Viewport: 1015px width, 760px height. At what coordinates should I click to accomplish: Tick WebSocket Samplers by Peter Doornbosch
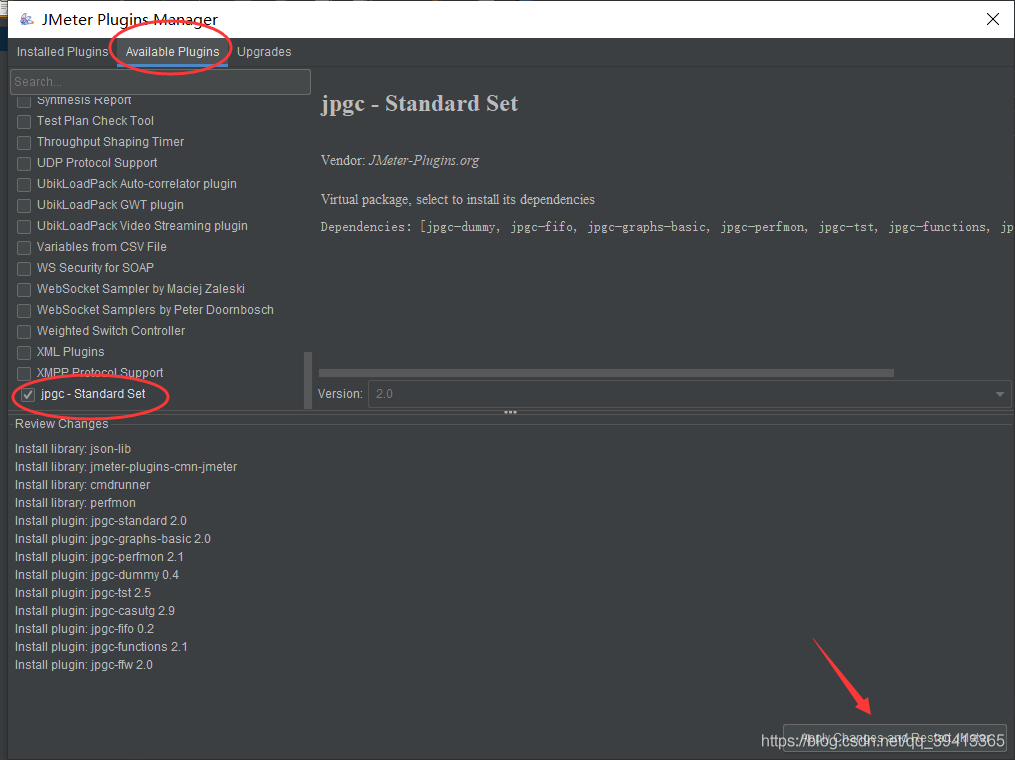(24, 310)
